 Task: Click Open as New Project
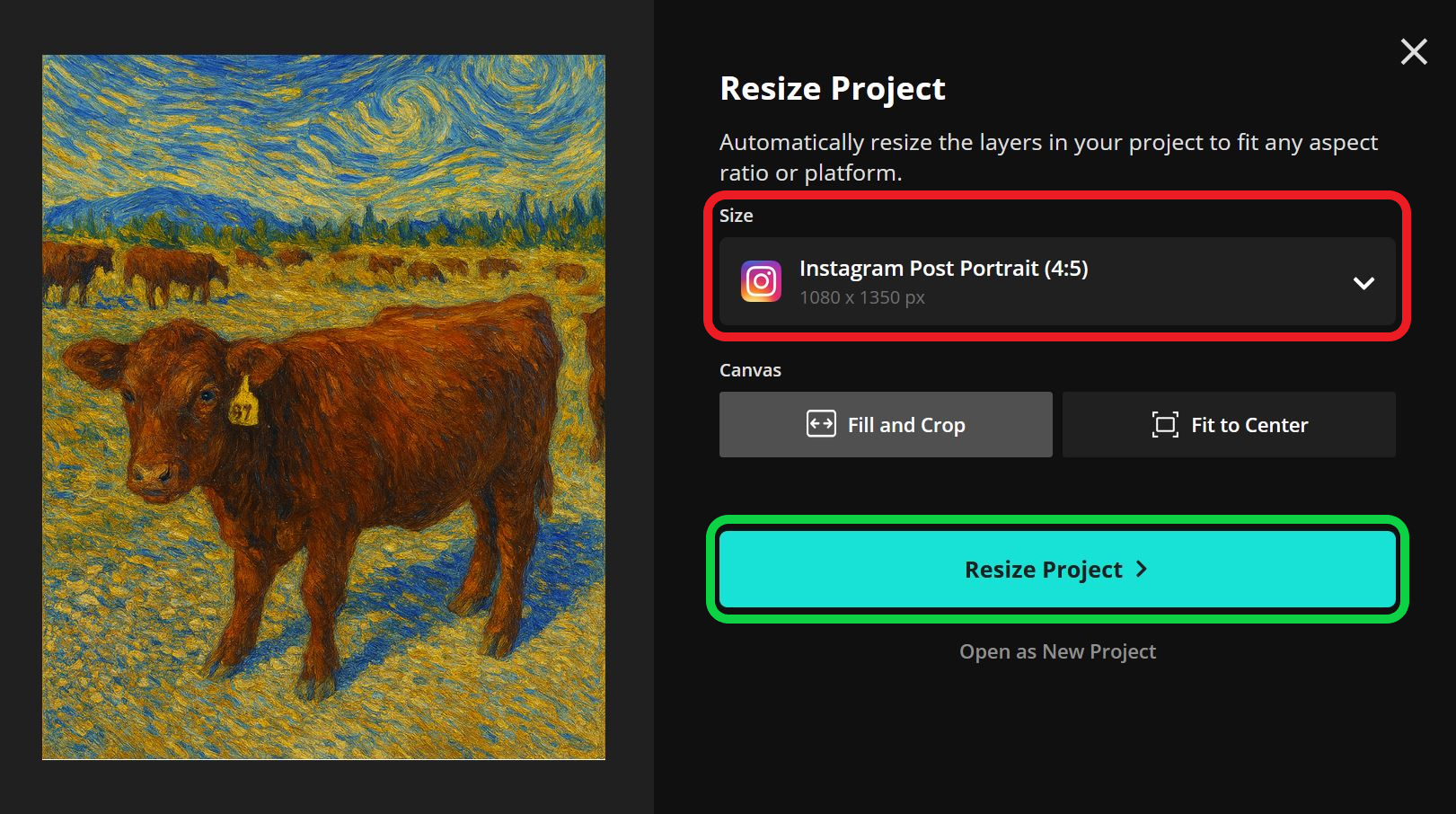click(1057, 650)
